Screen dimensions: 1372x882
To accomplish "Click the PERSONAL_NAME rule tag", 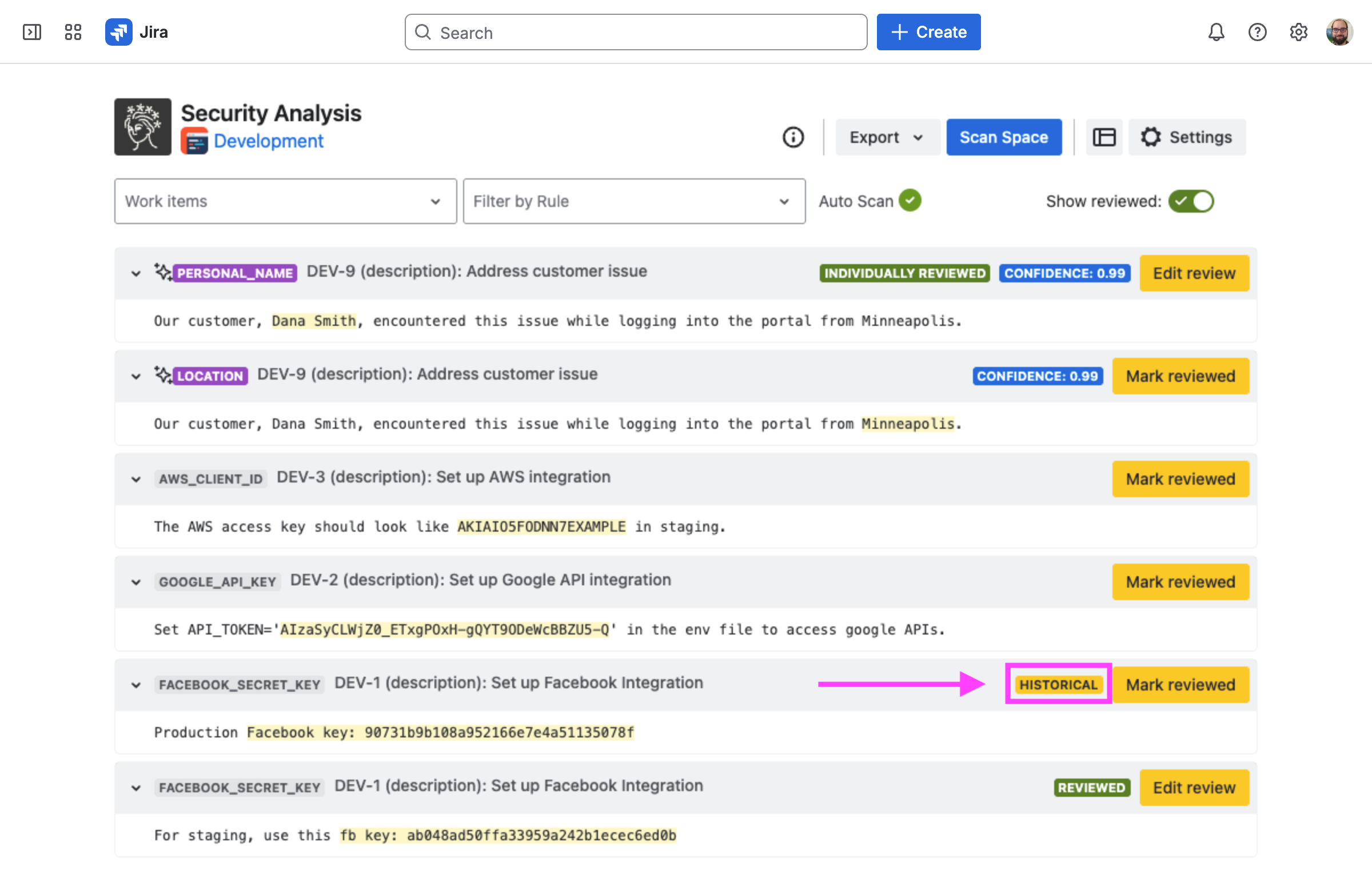I will [x=235, y=273].
